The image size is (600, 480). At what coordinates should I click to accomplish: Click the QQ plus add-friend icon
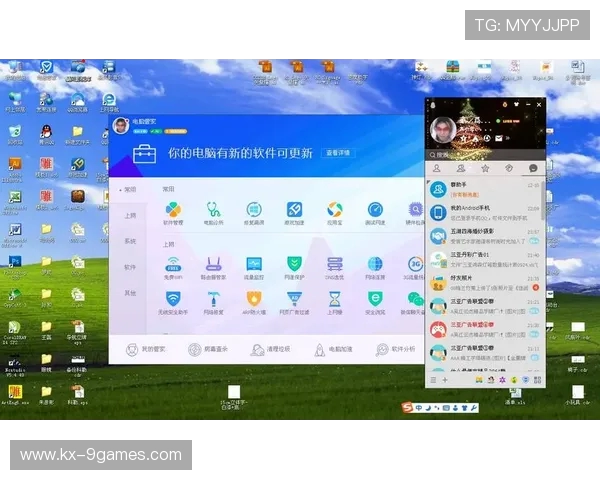click(445, 380)
